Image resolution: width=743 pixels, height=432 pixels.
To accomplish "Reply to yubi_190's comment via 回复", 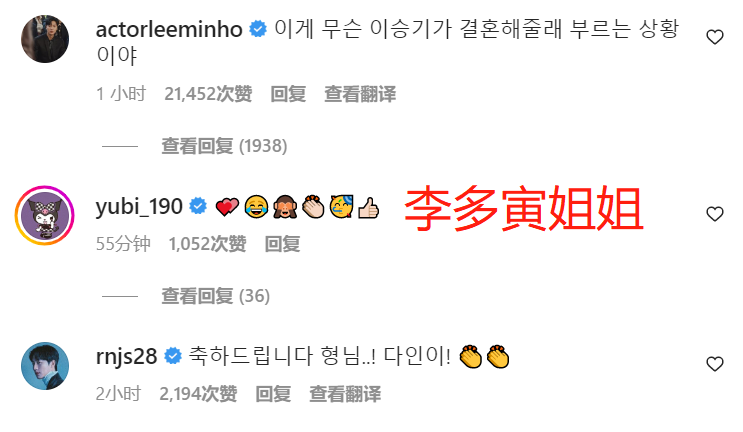I will (282, 244).
